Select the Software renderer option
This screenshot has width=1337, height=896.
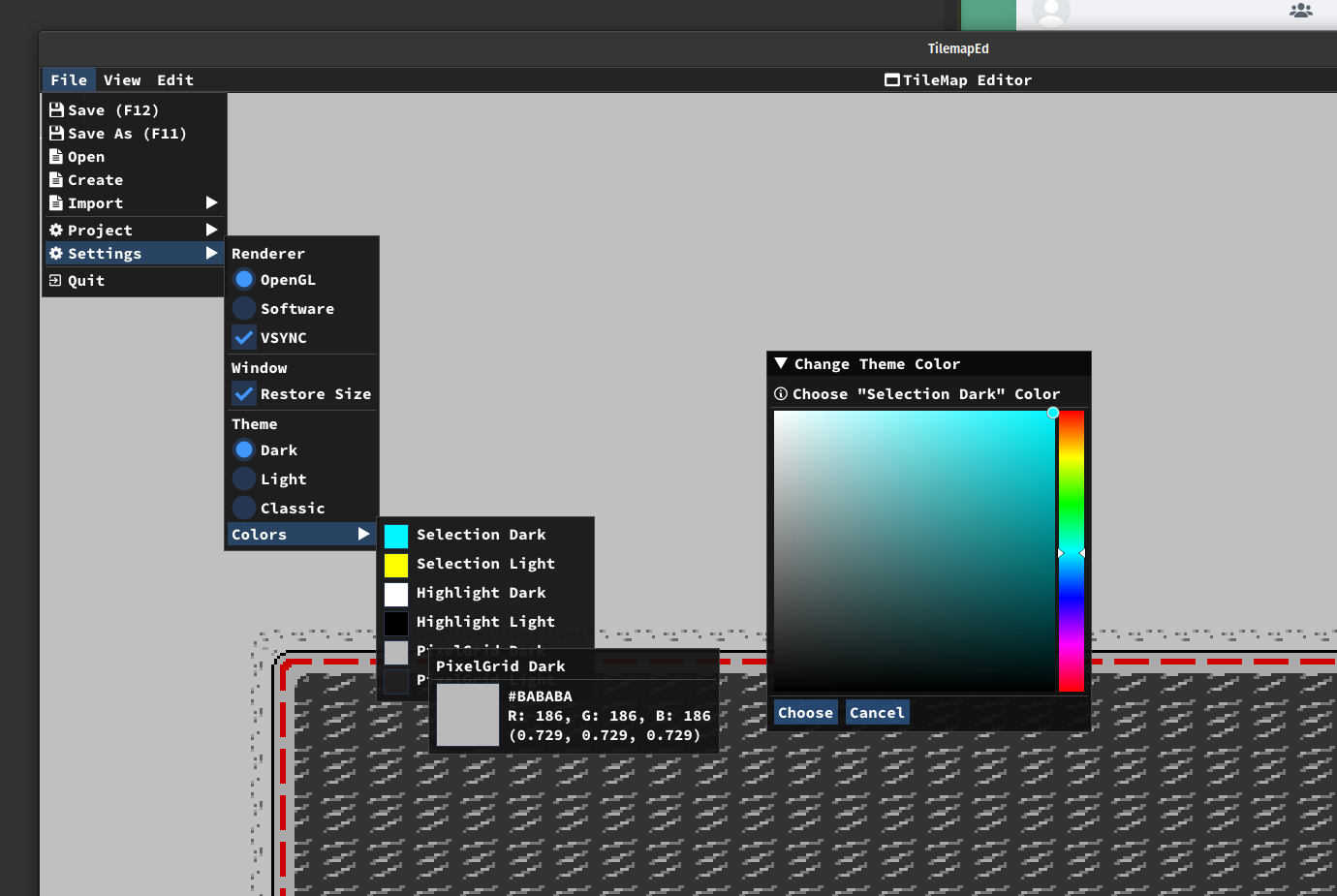244,308
